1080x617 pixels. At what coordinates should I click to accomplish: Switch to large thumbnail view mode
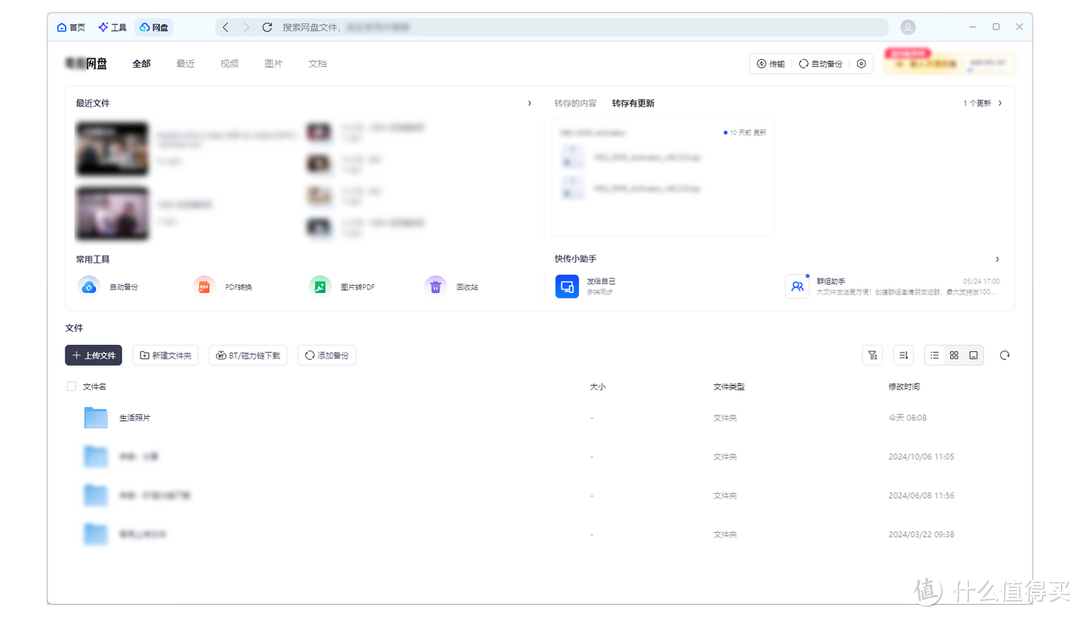973,355
